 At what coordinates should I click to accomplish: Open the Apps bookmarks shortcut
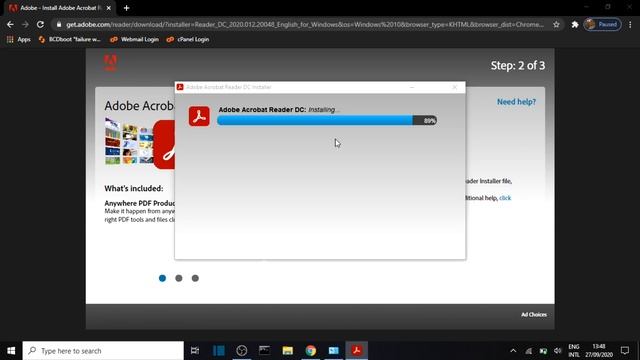click(18, 40)
